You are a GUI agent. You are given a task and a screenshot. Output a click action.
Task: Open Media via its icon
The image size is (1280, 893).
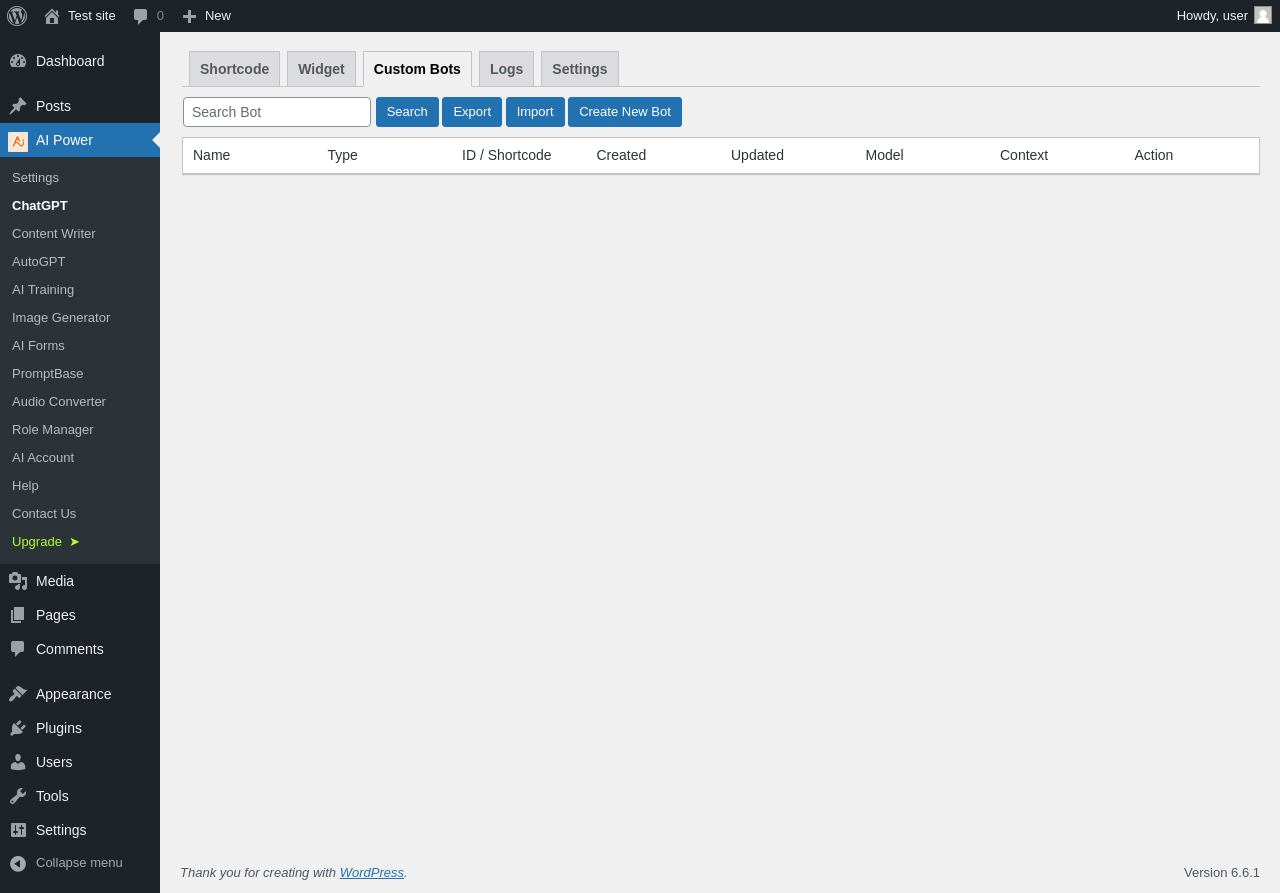click(18, 581)
